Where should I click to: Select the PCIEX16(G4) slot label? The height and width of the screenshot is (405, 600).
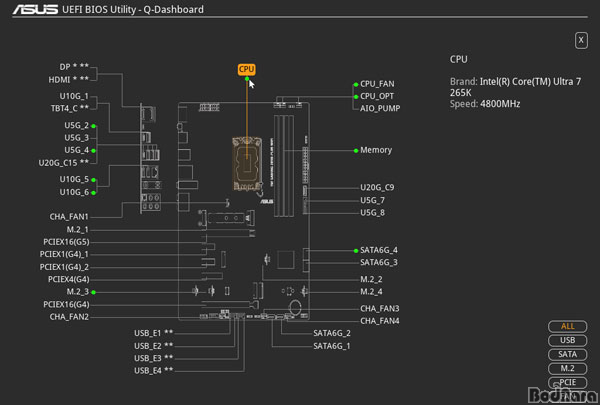[x=66, y=305]
